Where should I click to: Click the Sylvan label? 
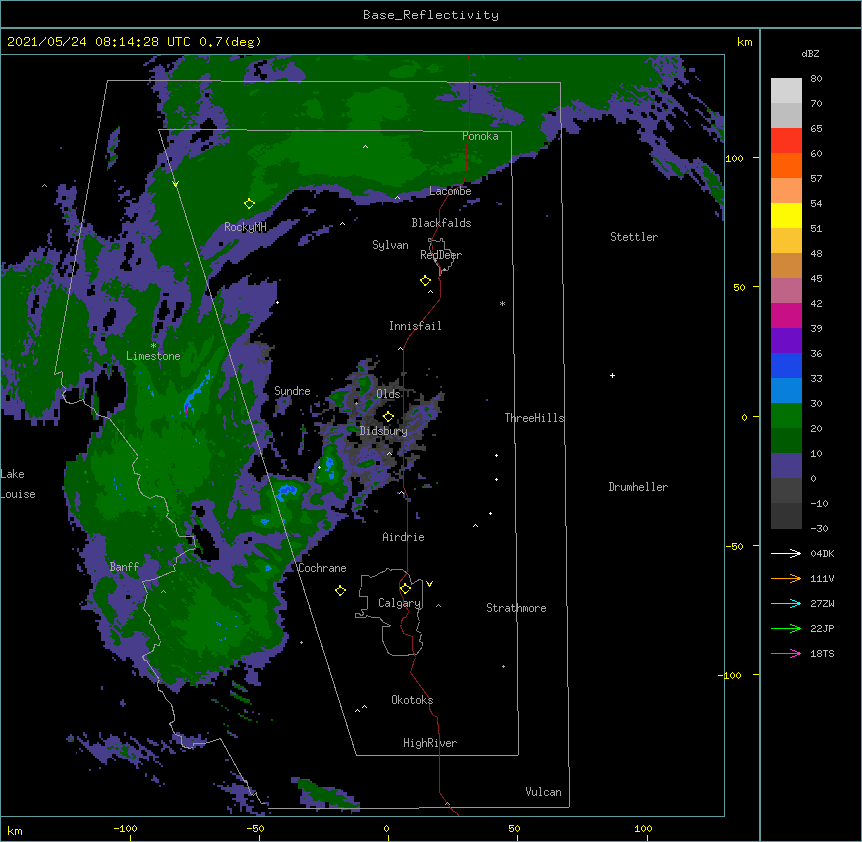click(x=390, y=245)
